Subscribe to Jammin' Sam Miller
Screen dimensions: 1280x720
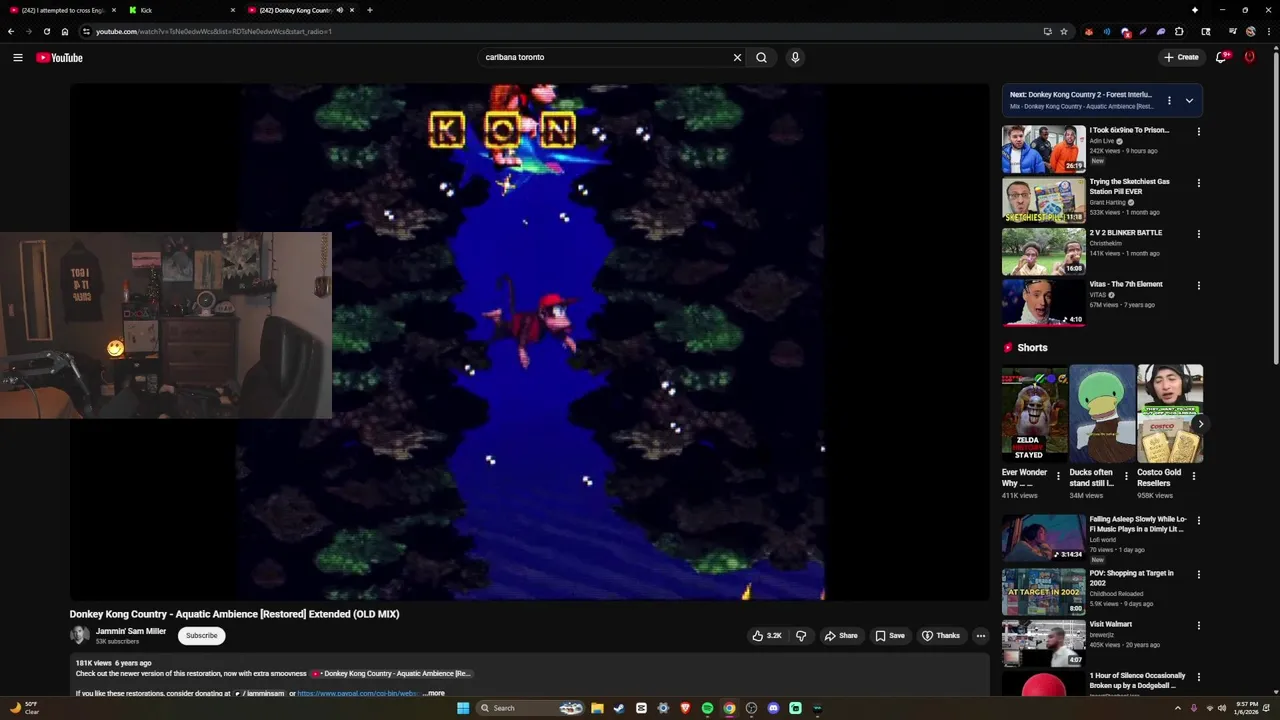[201, 635]
